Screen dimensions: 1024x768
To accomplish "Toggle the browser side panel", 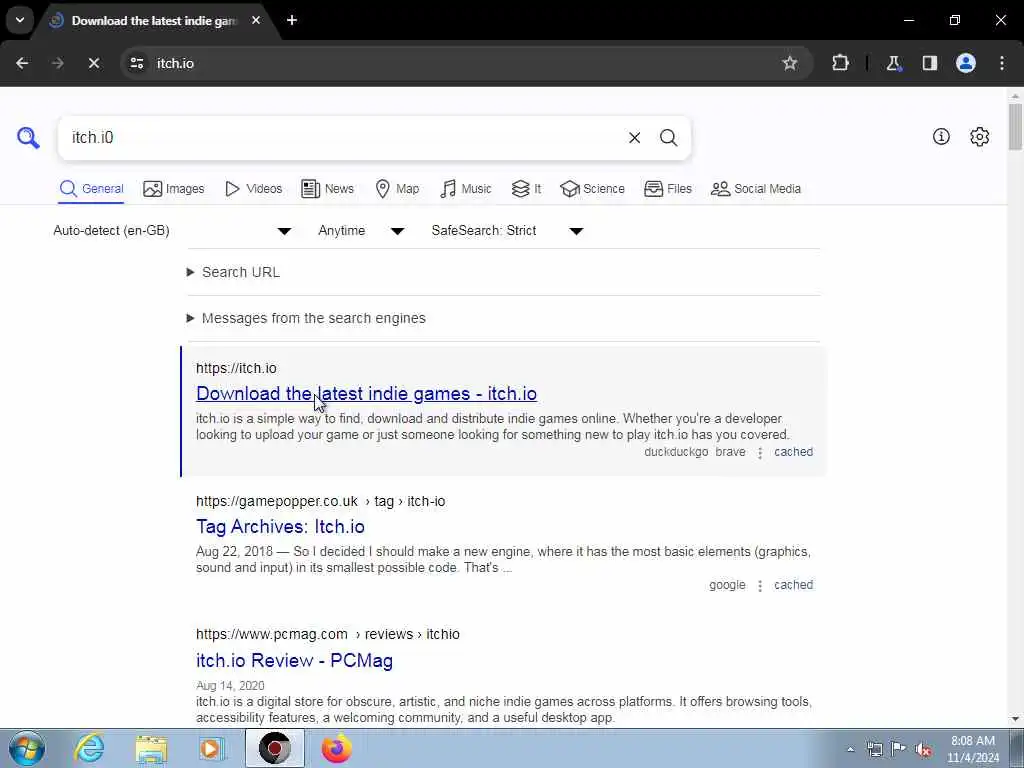I will tap(929, 63).
